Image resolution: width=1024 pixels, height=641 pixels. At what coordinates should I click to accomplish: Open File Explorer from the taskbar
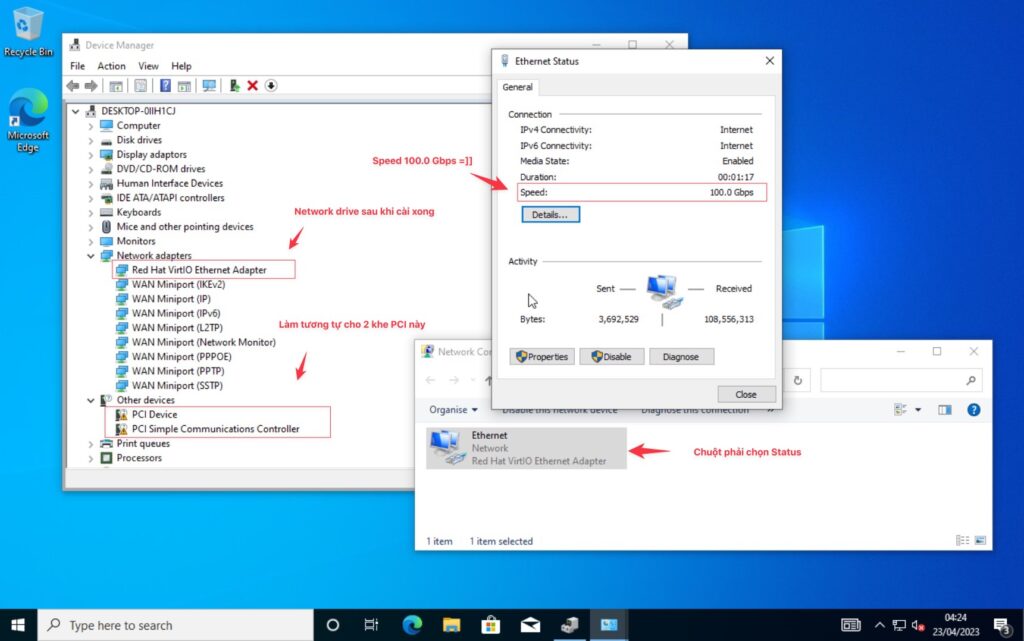coord(451,625)
